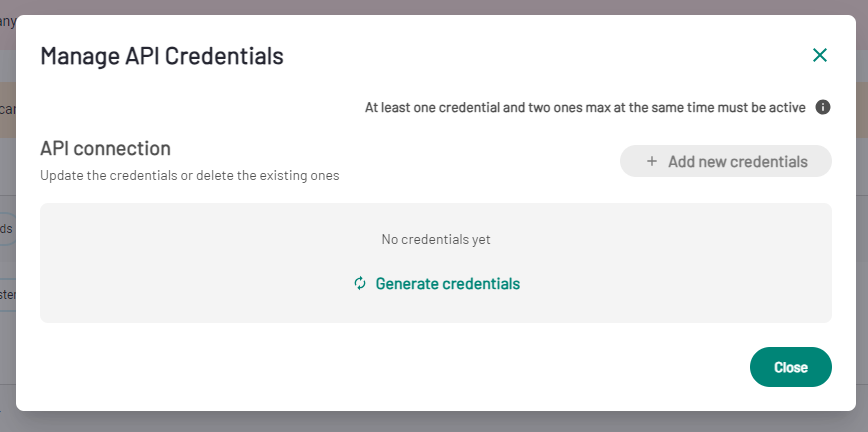Viewport: 868px width, 432px height.
Task: Click the Update the credentials description text
Action: [189, 176]
